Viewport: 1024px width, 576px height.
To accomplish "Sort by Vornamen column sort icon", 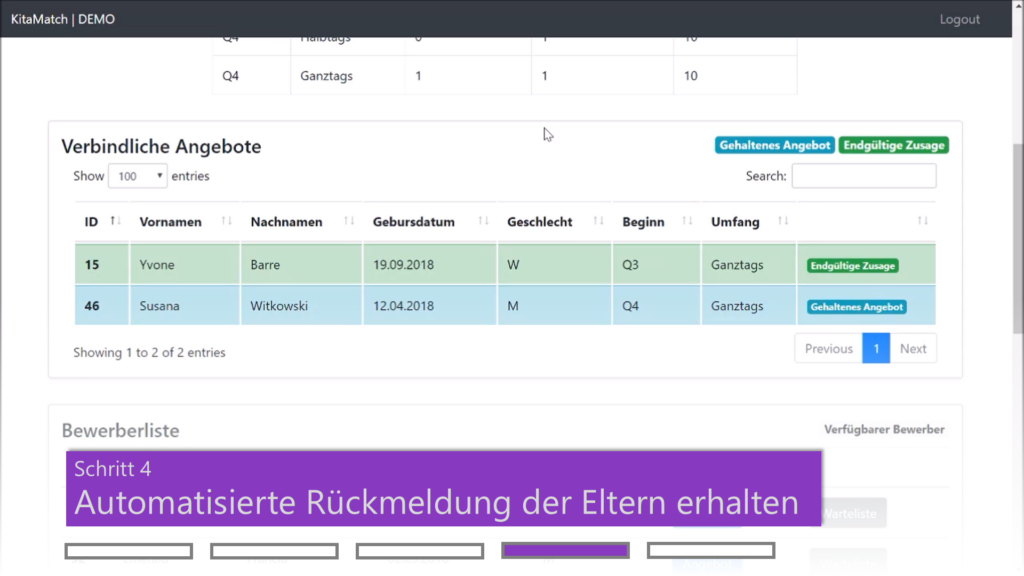I will coord(226,221).
